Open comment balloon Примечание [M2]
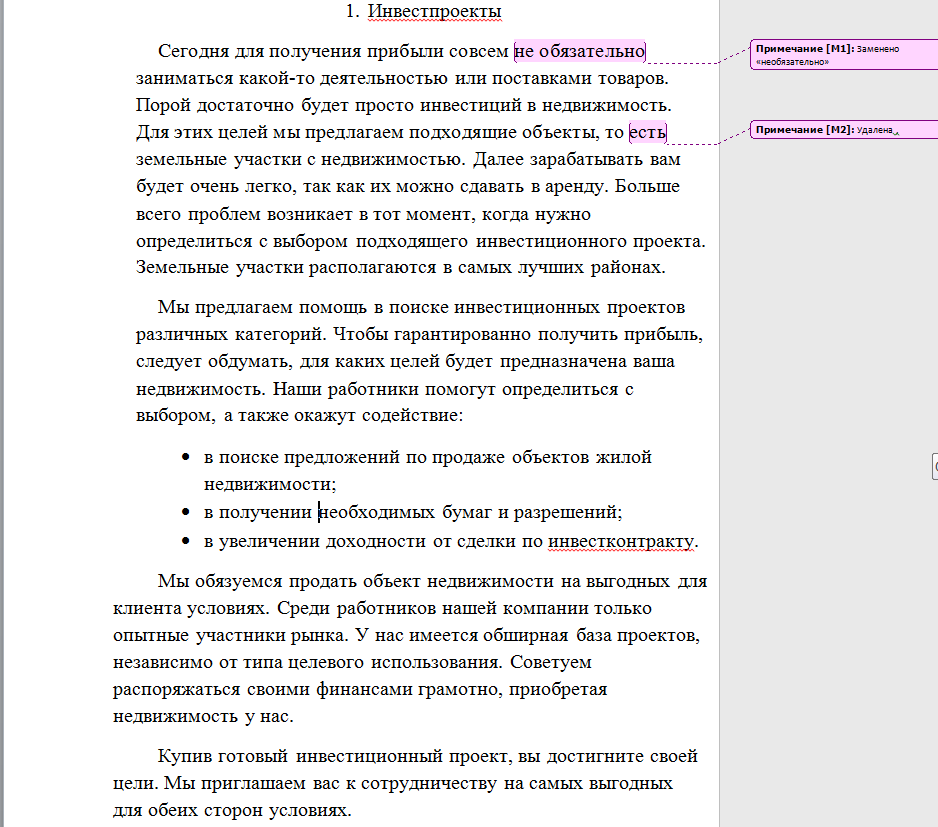This screenshot has width=938, height=827. tap(843, 130)
